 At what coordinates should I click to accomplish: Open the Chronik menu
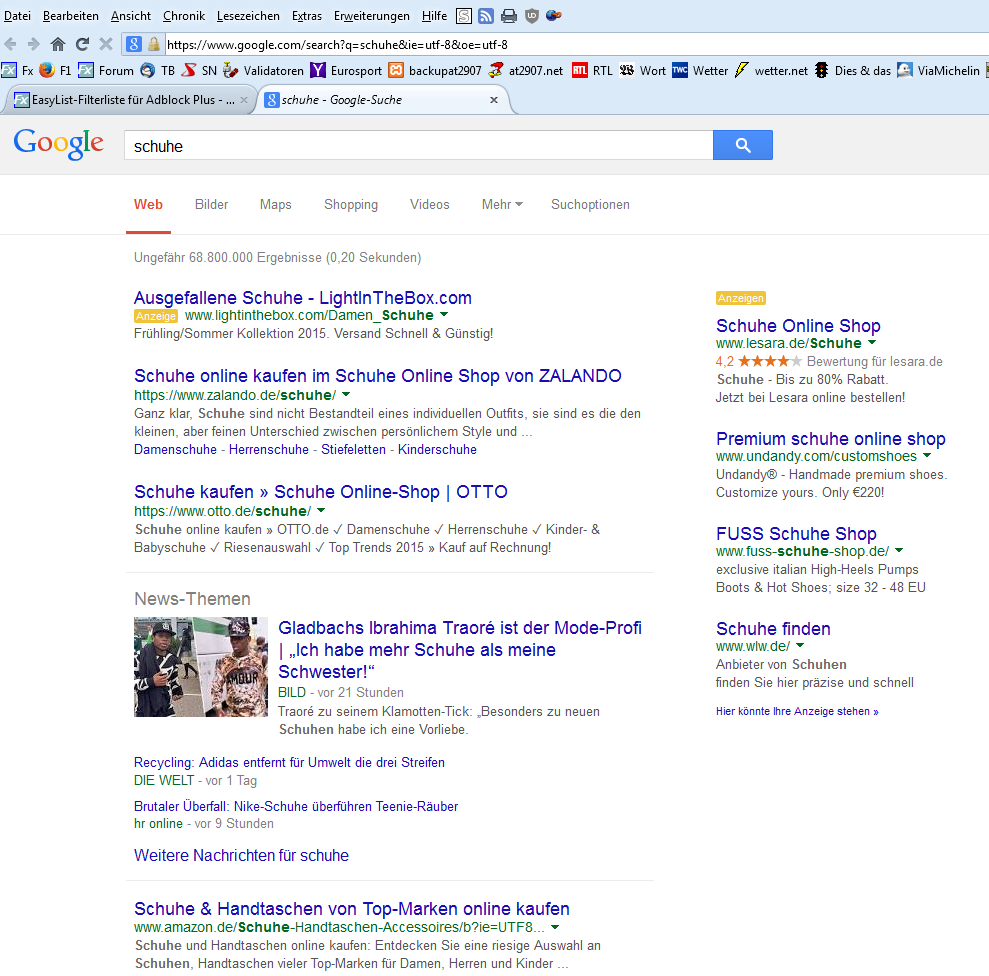pos(184,16)
